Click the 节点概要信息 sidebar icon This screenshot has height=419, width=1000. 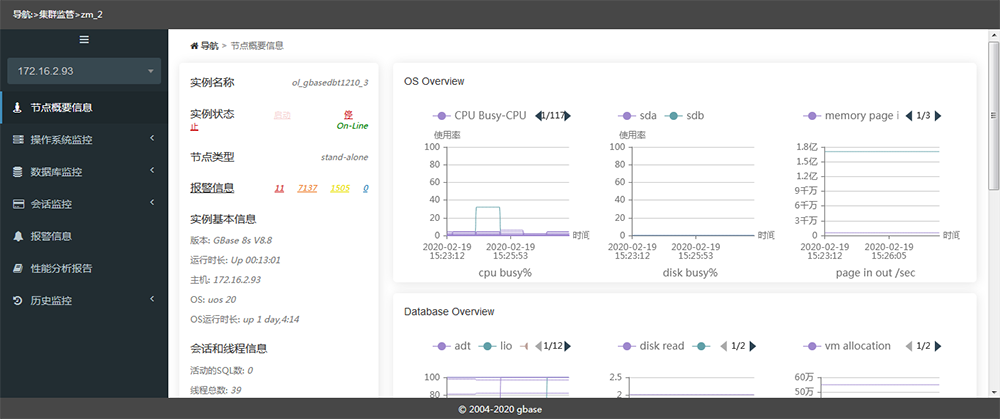[18, 107]
